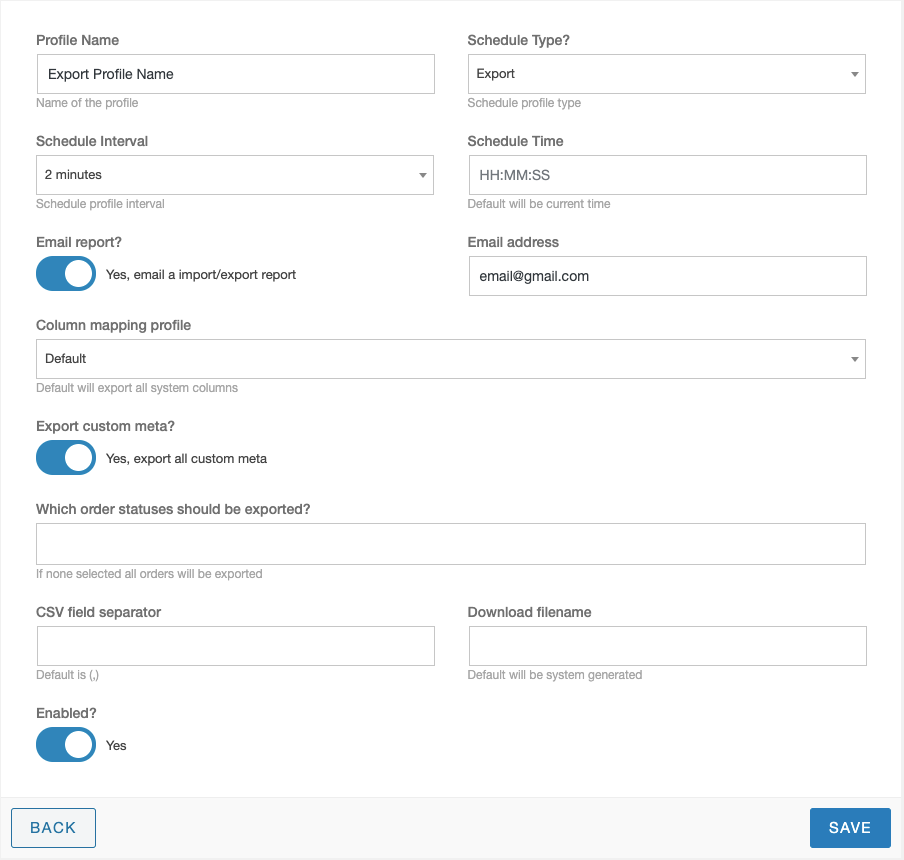Focus the CSV field separator input

pyautogui.click(x=236, y=646)
